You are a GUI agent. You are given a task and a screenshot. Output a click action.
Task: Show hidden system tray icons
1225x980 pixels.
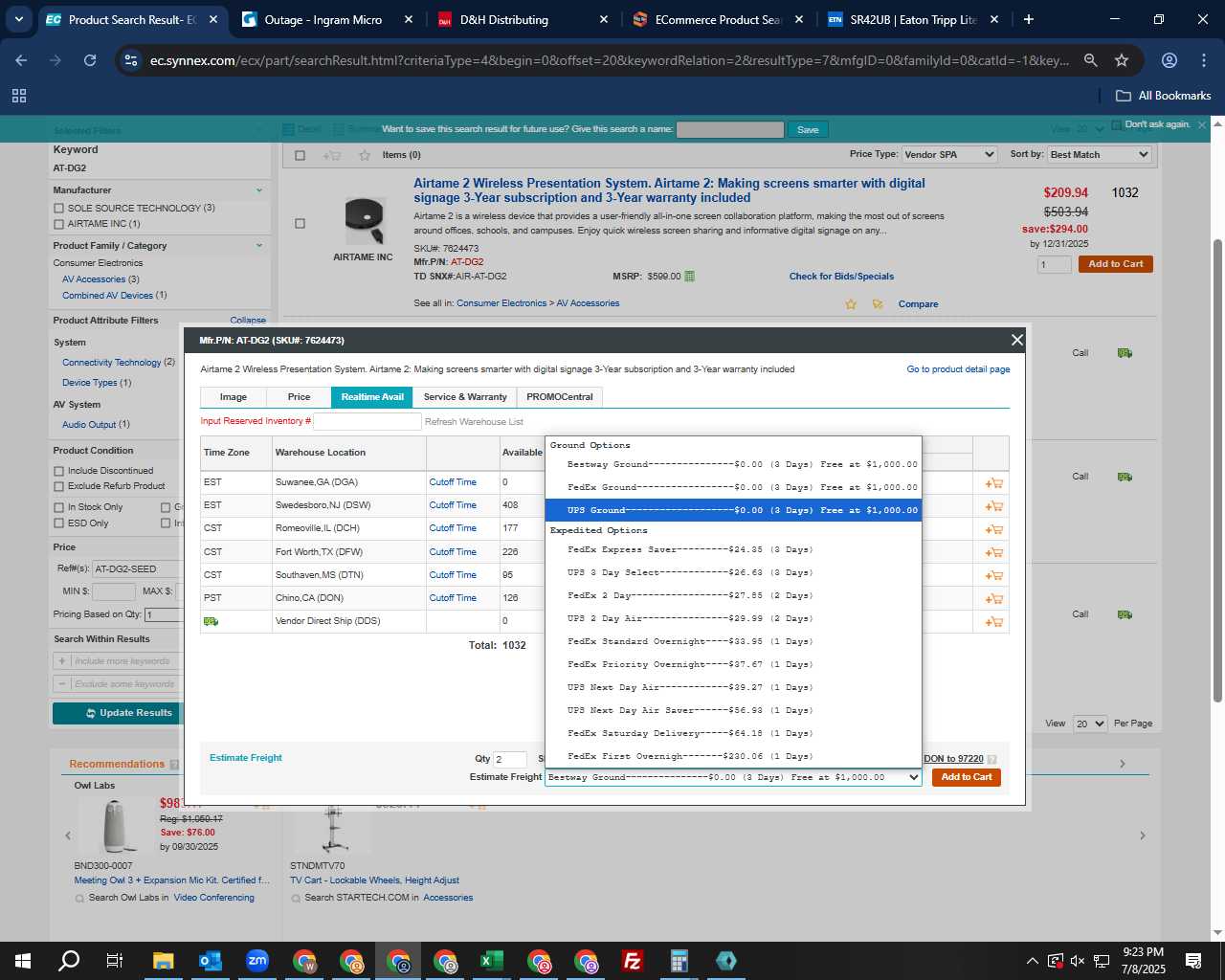(1032, 961)
